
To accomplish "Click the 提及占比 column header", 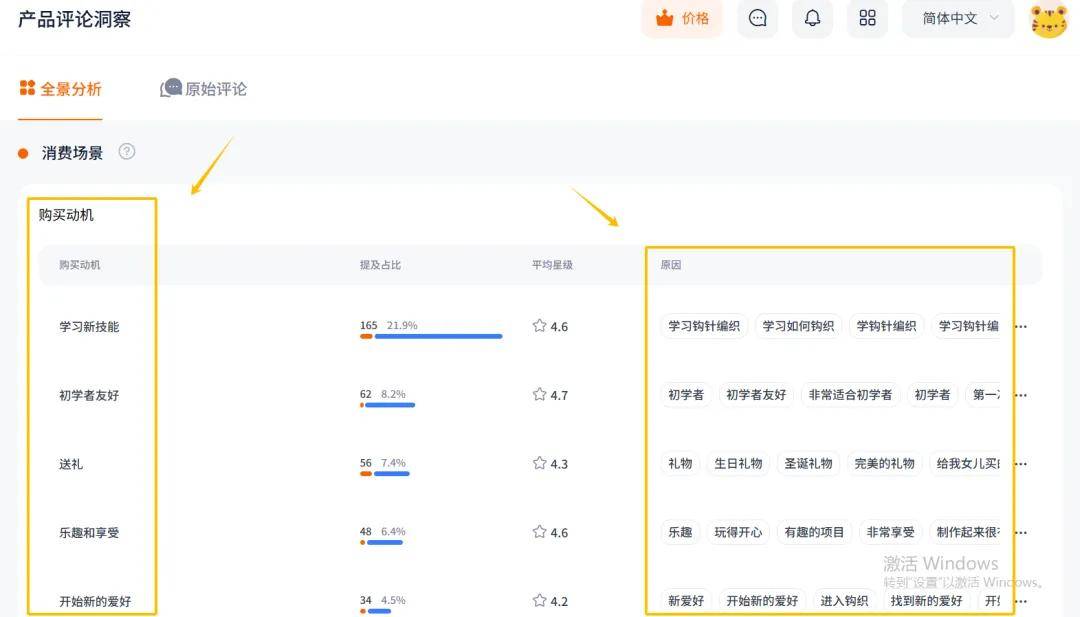I will (x=380, y=264).
